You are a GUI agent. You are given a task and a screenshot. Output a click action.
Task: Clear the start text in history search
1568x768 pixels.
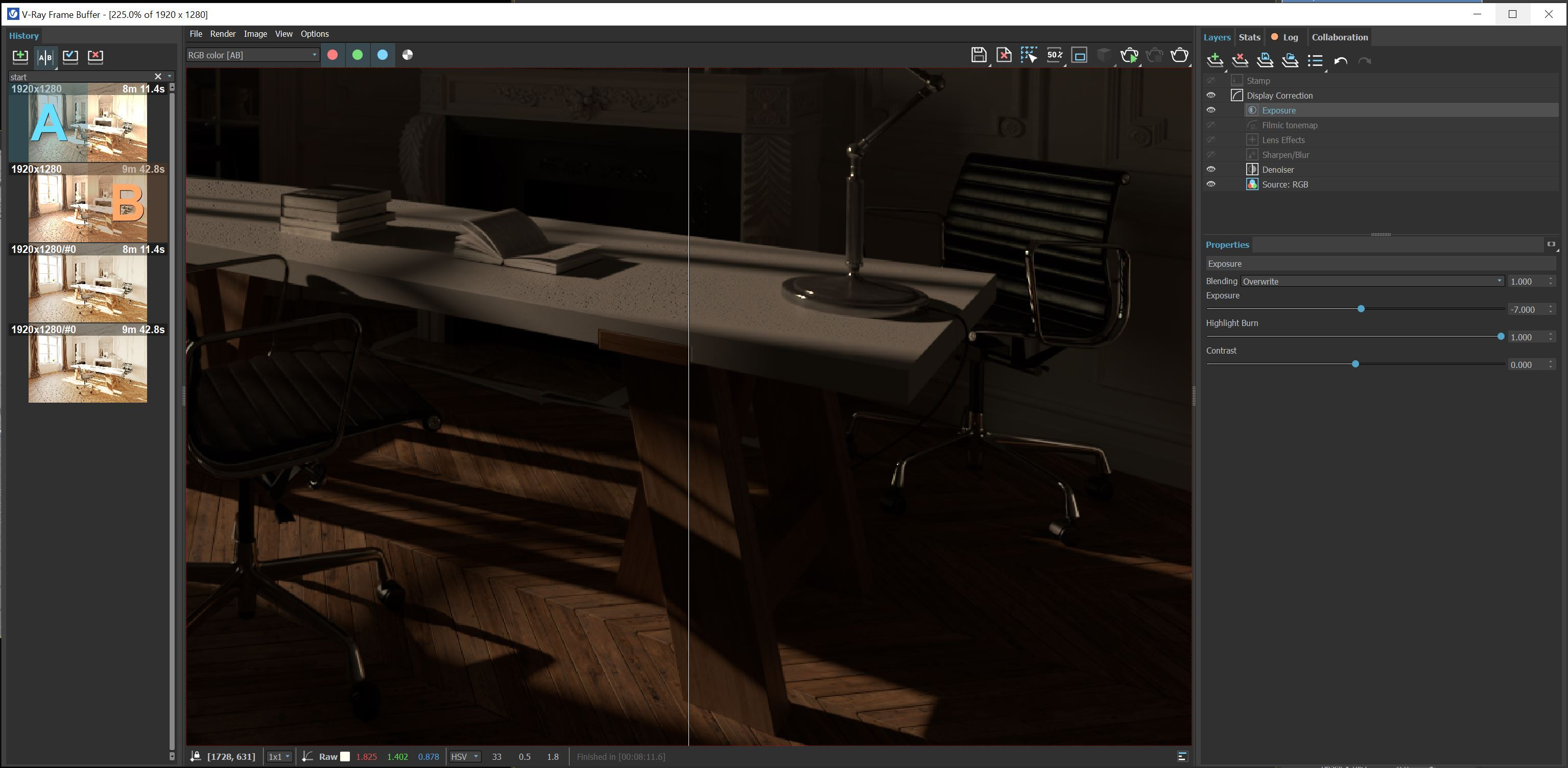158,76
